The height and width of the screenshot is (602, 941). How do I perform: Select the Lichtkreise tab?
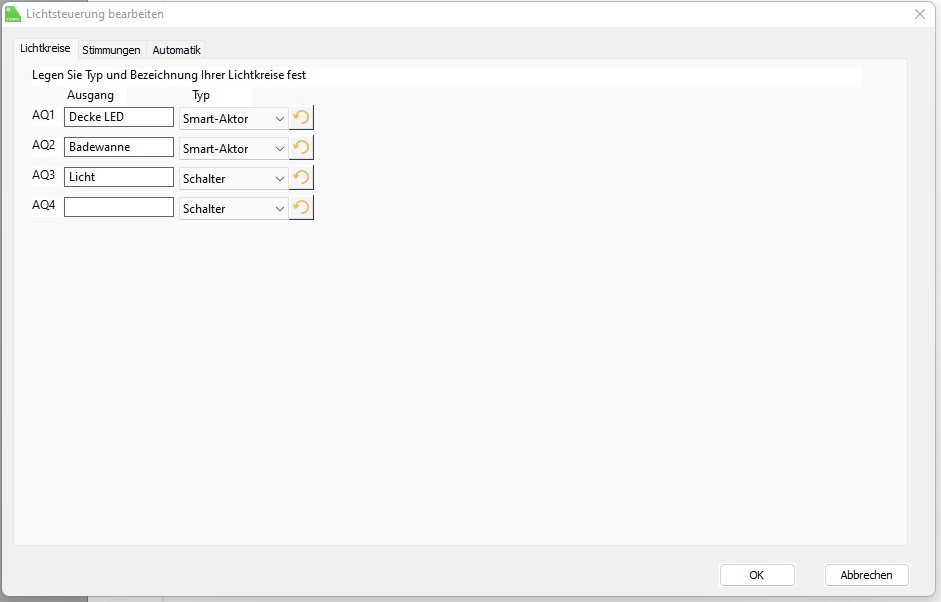click(45, 49)
